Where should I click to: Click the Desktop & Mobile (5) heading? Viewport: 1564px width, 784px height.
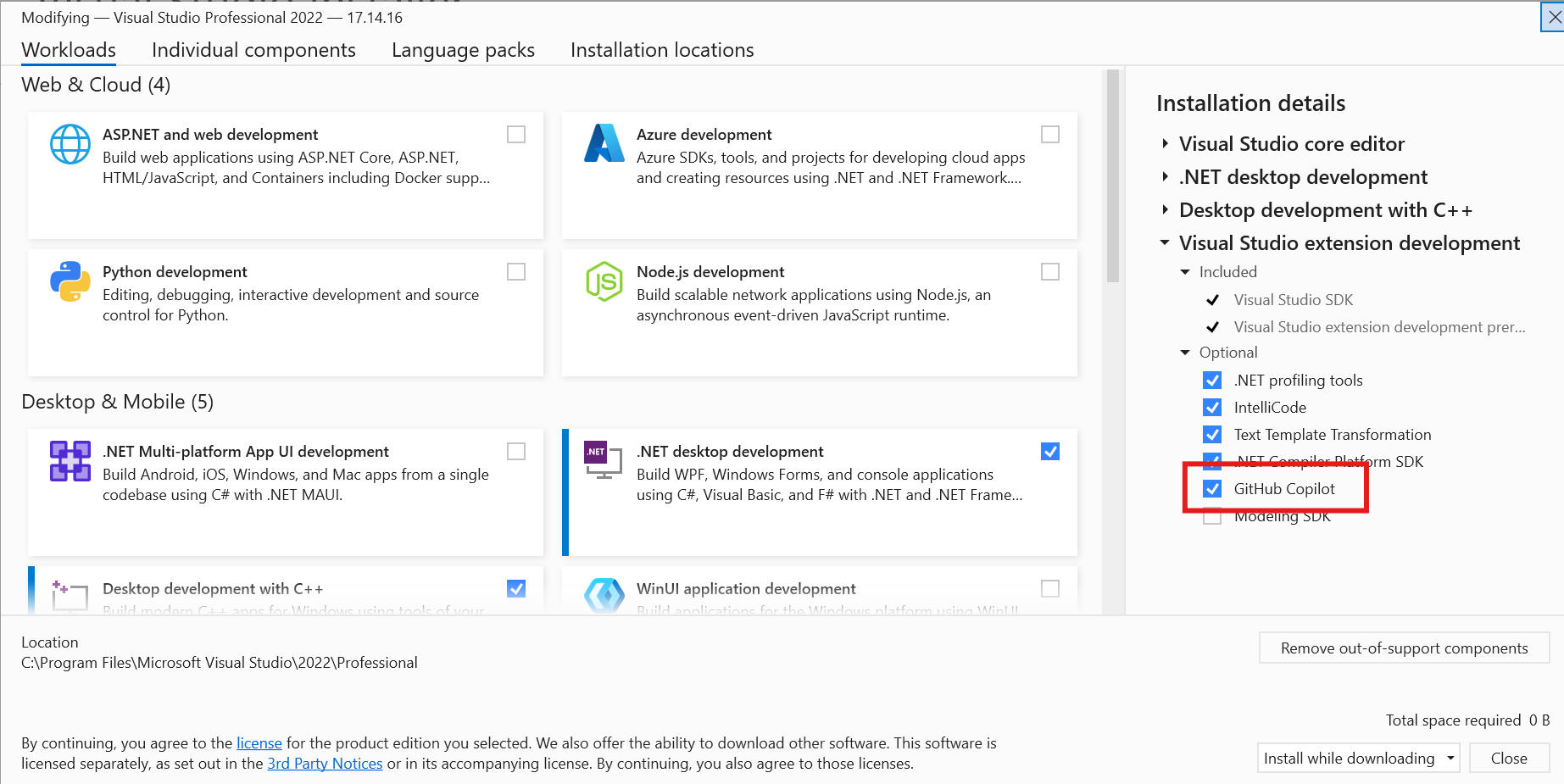pyautogui.click(x=118, y=402)
